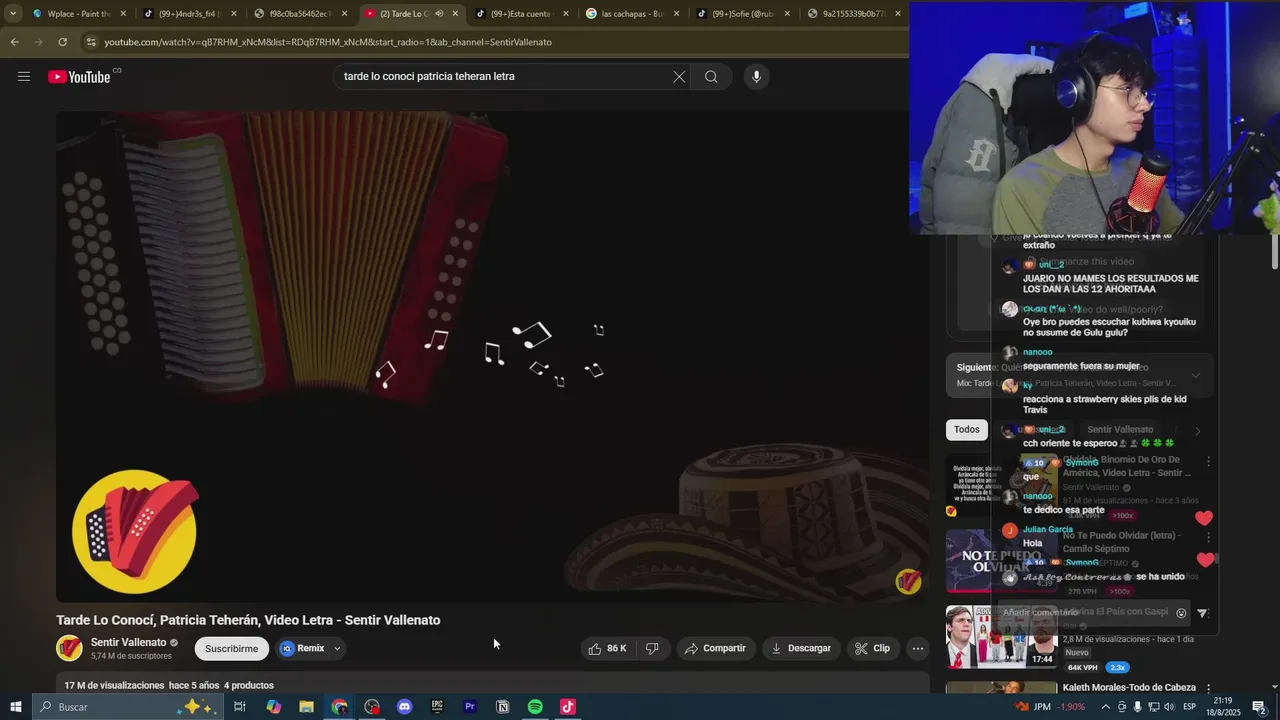The image size is (1280, 720).
Task: Expand the Remix dropdown arrow
Action: pyautogui.click(x=337, y=648)
